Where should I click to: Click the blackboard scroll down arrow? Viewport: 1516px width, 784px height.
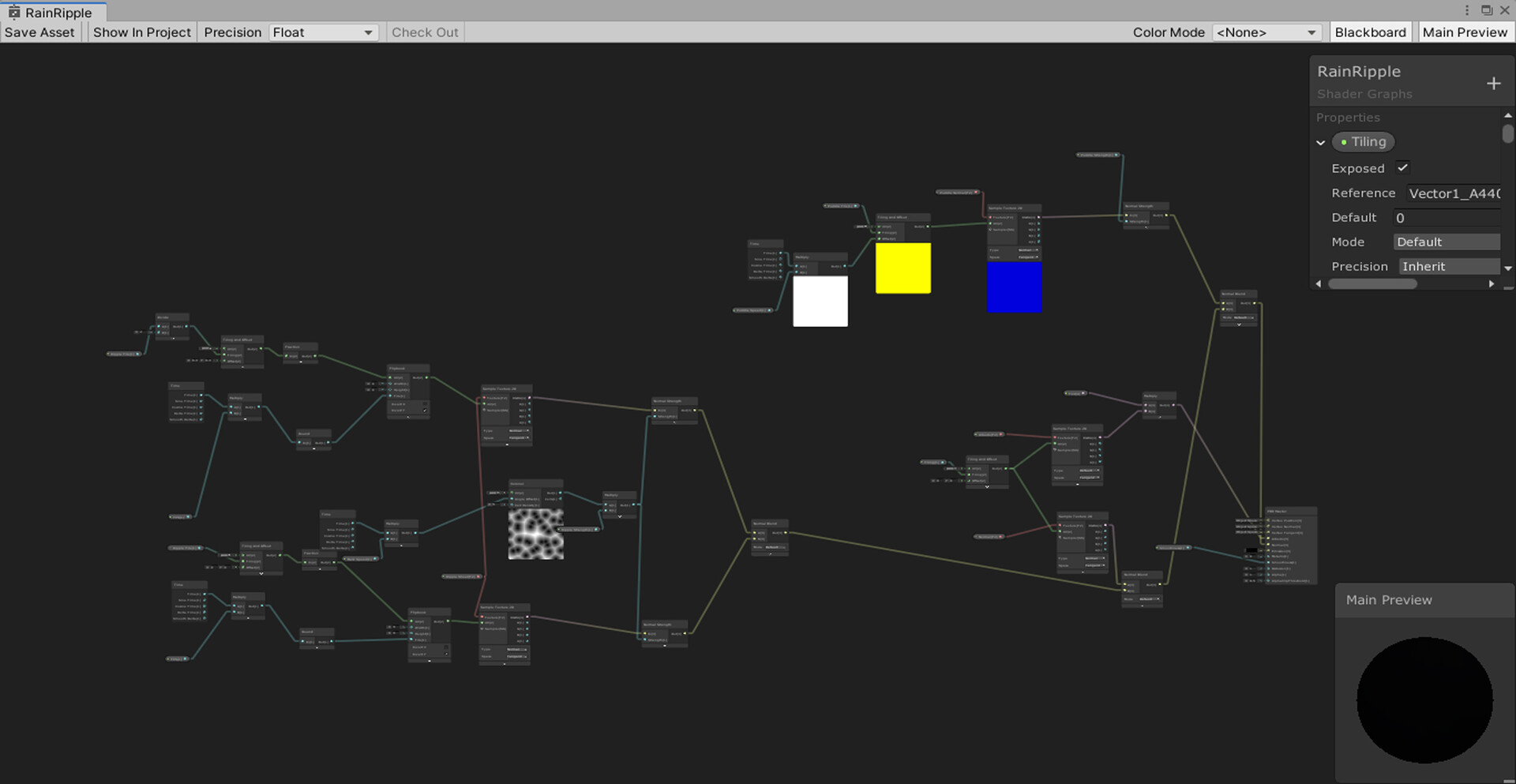pyautogui.click(x=1507, y=268)
